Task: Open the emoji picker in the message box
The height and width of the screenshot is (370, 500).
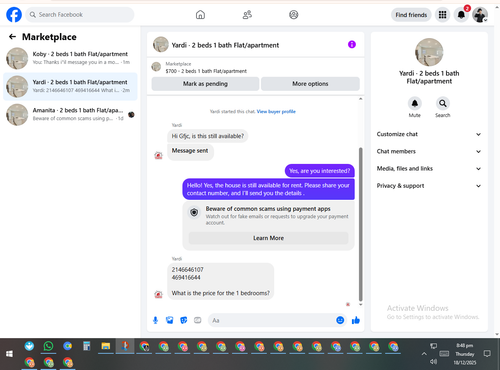Action: click(x=340, y=320)
